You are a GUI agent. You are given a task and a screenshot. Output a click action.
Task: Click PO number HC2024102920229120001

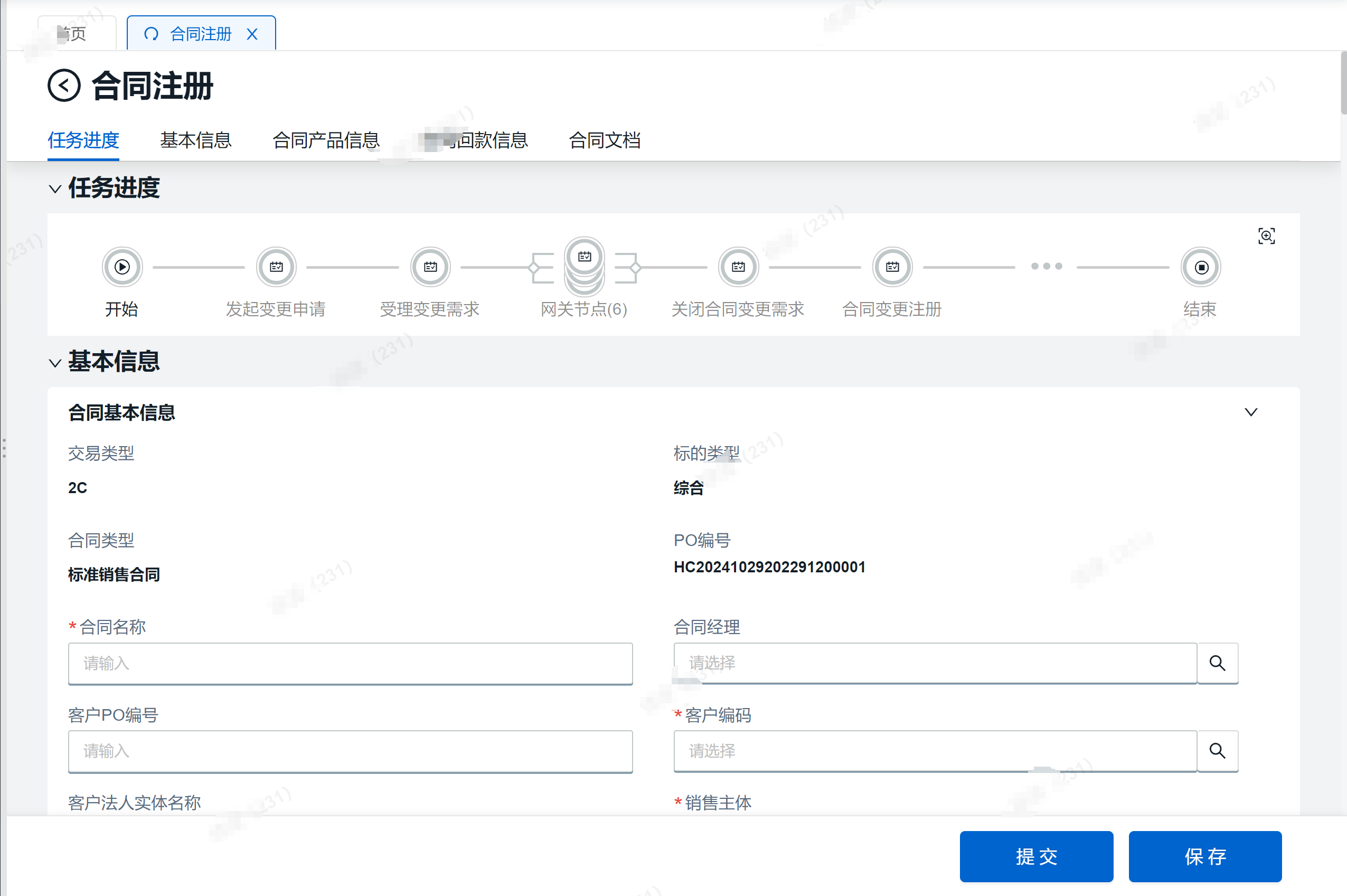tap(769, 567)
